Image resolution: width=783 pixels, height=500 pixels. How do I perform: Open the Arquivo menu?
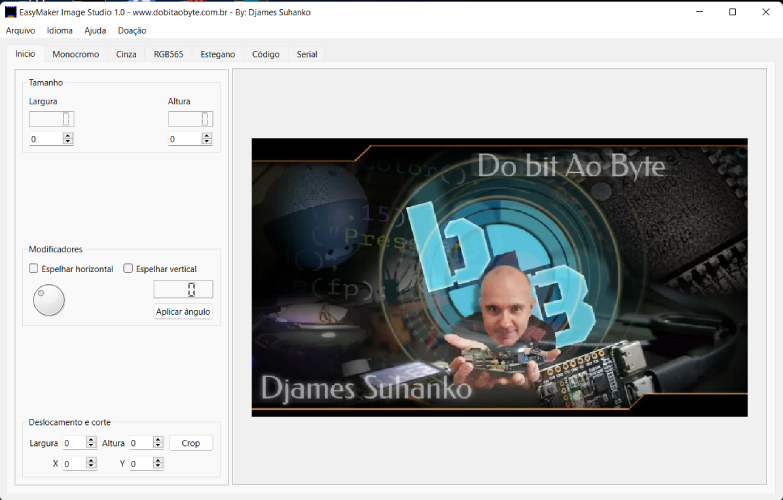click(20, 30)
